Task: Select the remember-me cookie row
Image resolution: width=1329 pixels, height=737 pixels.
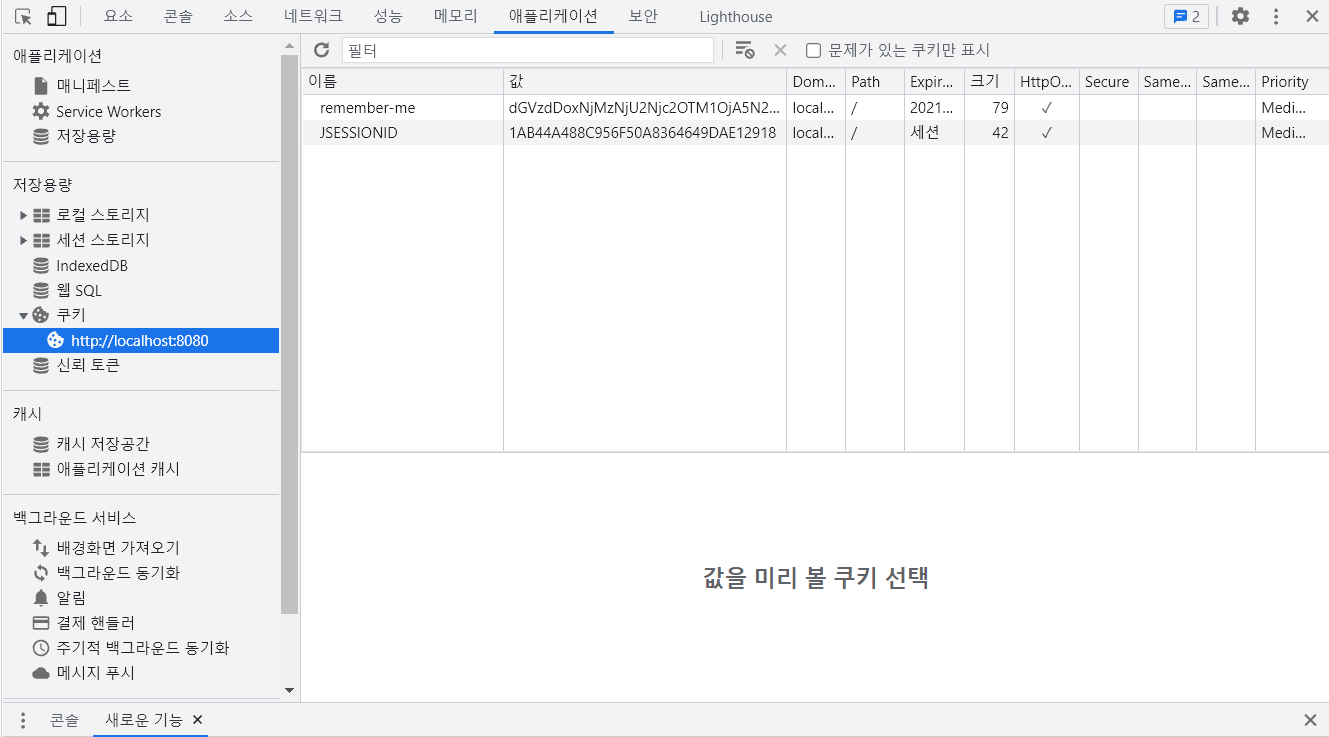Action: (x=815, y=108)
